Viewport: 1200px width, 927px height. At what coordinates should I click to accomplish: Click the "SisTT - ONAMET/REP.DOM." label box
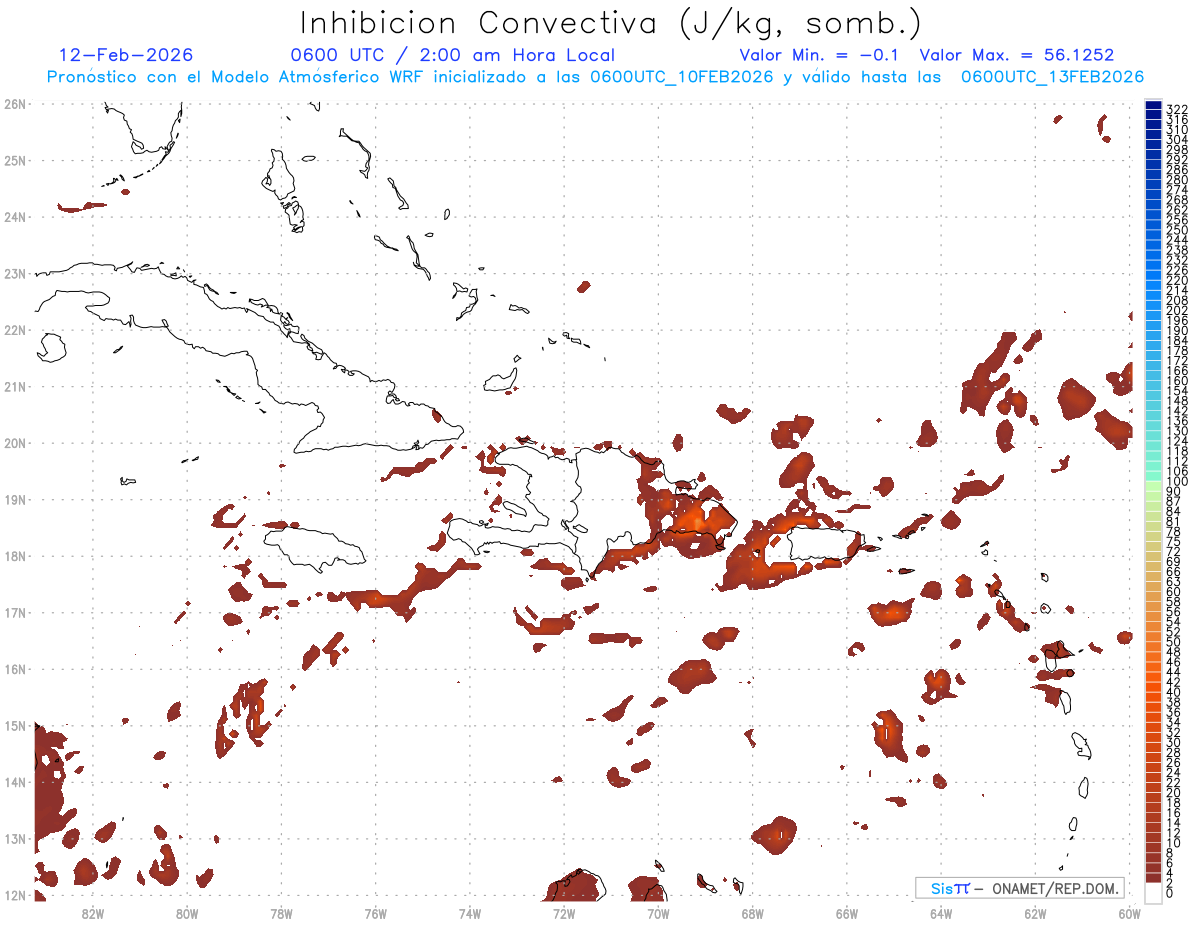click(1019, 888)
